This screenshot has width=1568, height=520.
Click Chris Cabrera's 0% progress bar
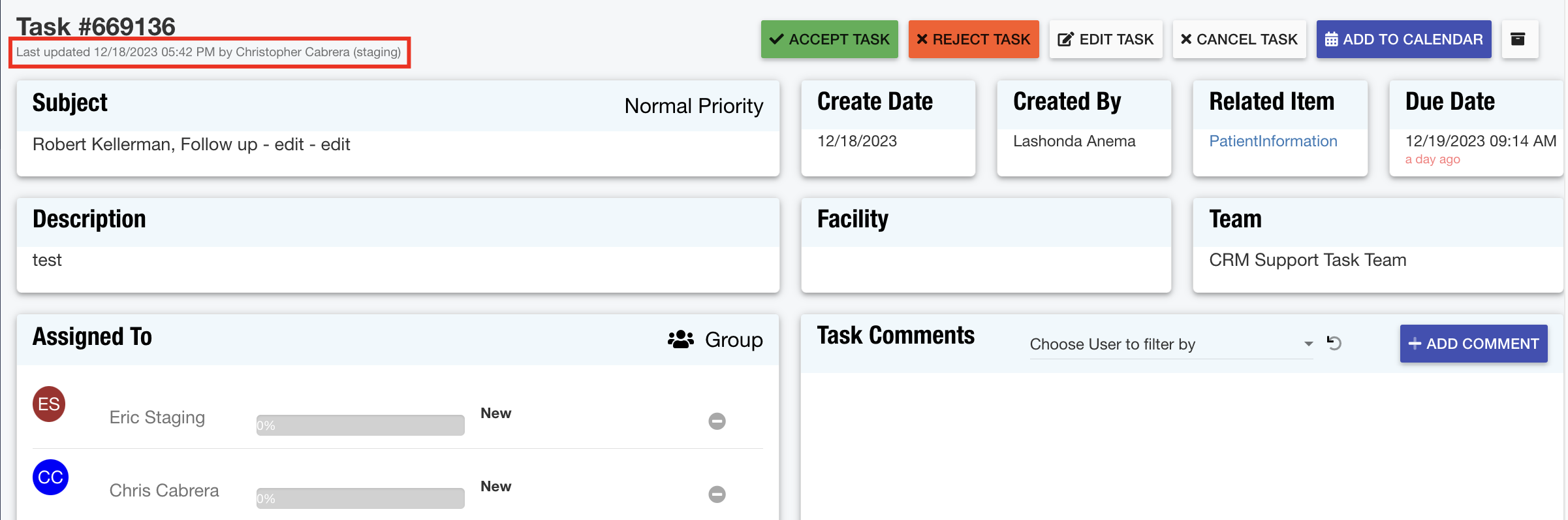pos(360,498)
